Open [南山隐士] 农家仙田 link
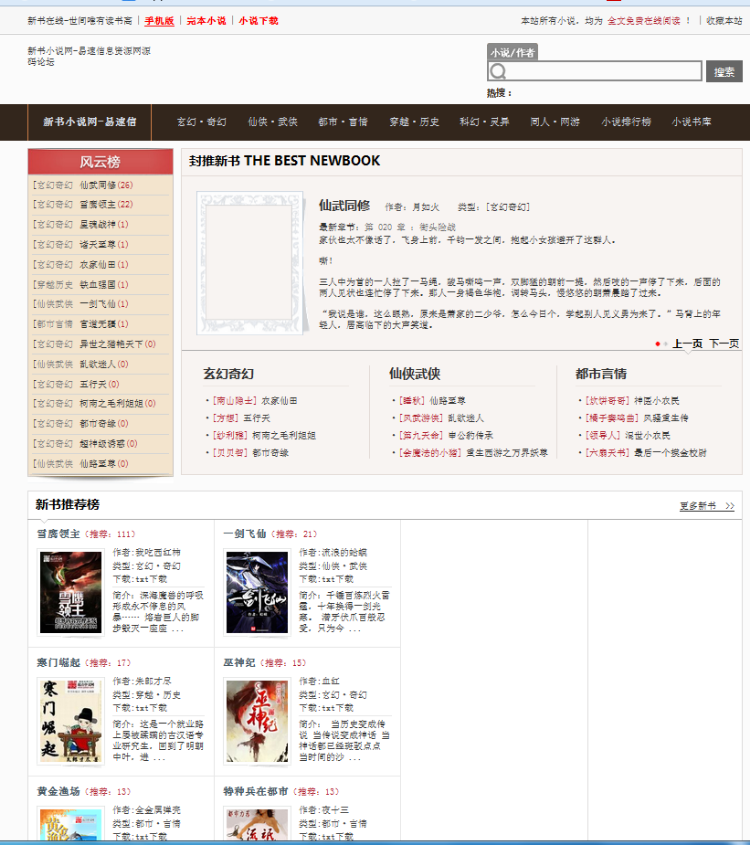This screenshot has height=845, width=750. 255,401
